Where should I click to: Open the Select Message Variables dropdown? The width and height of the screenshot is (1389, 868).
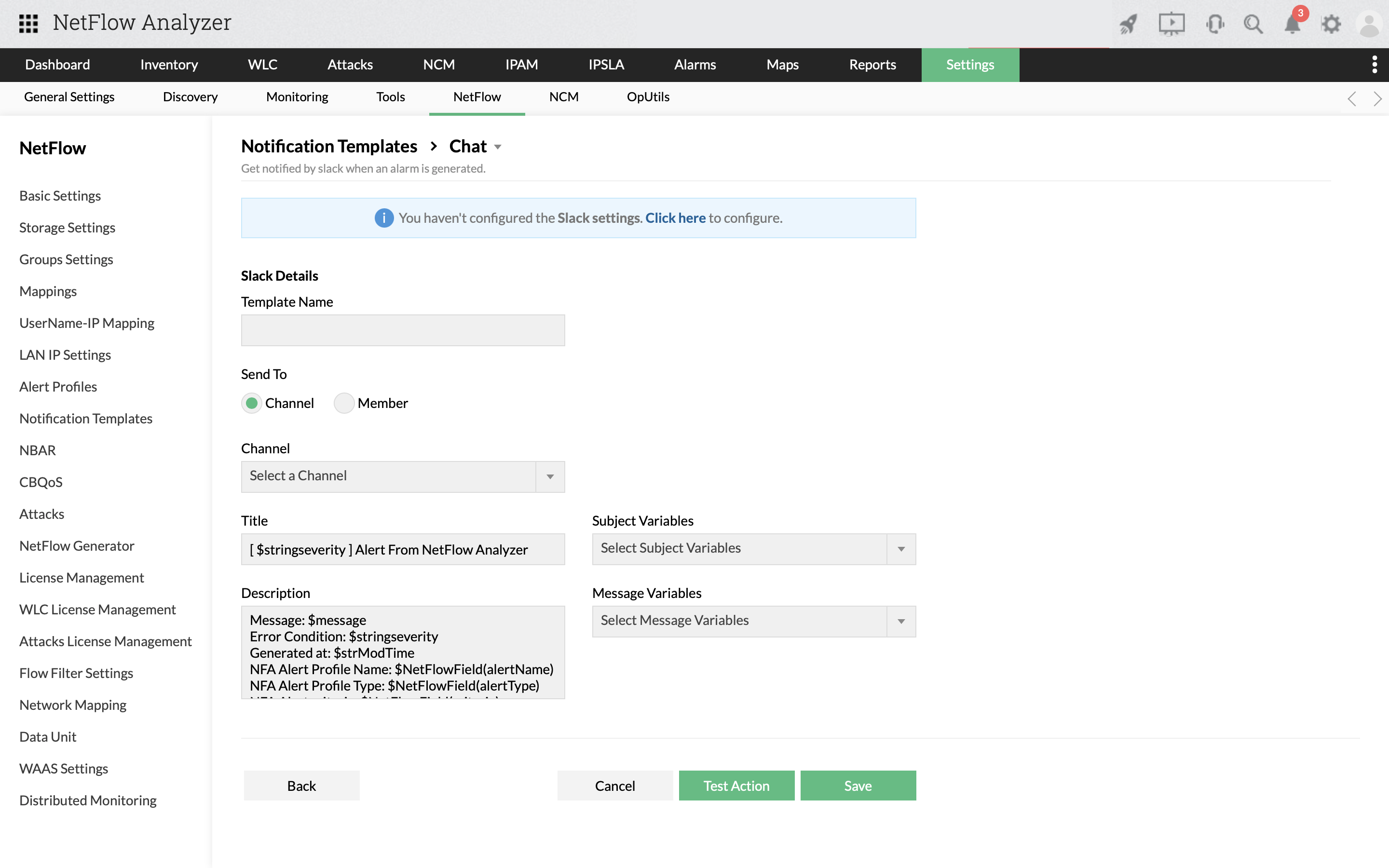tap(754, 621)
